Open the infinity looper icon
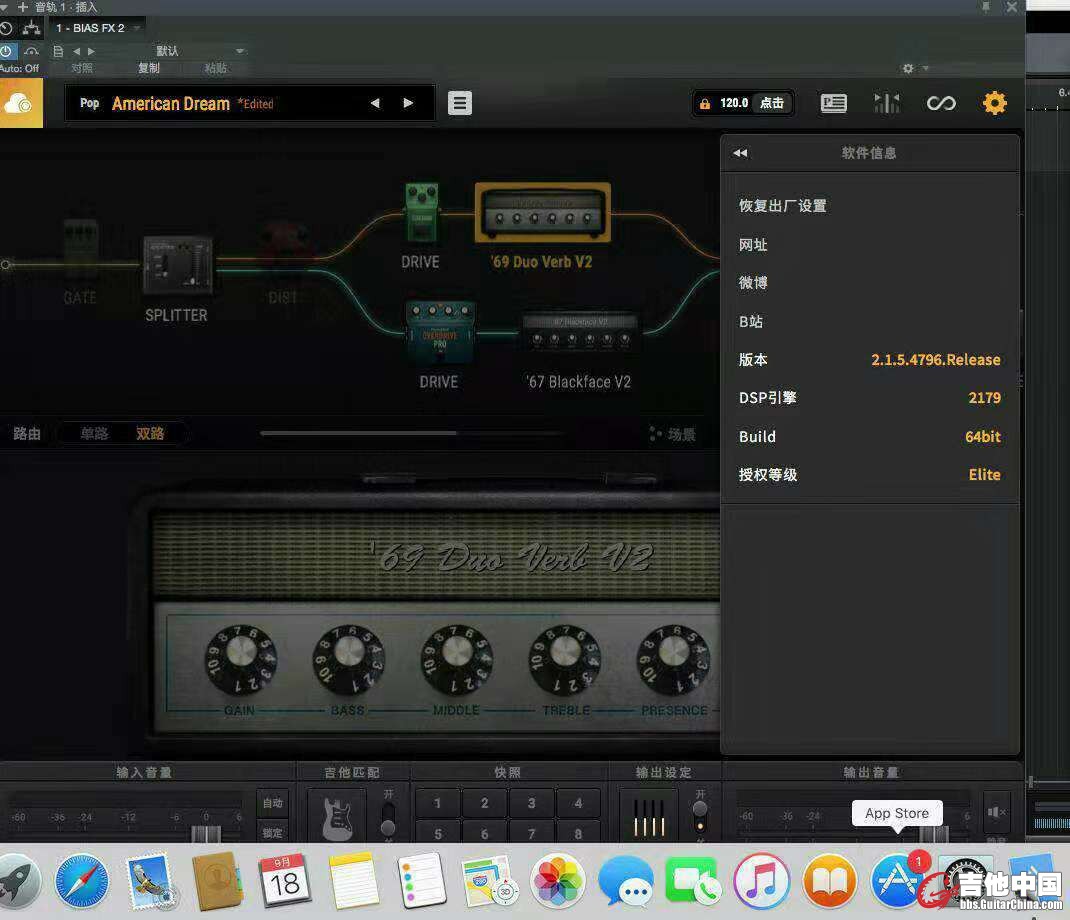The width and height of the screenshot is (1070, 920). (x=941, y=103)
